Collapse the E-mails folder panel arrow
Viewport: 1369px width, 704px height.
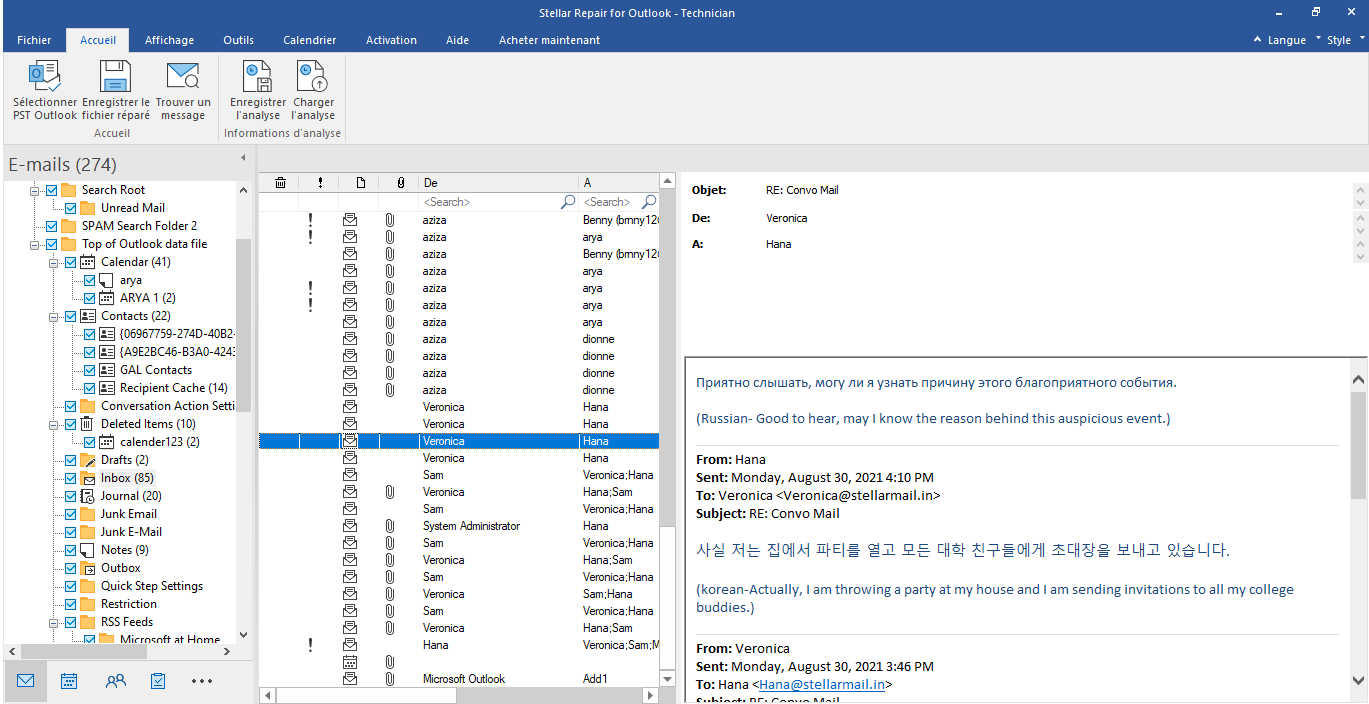[x=243, y=158]
